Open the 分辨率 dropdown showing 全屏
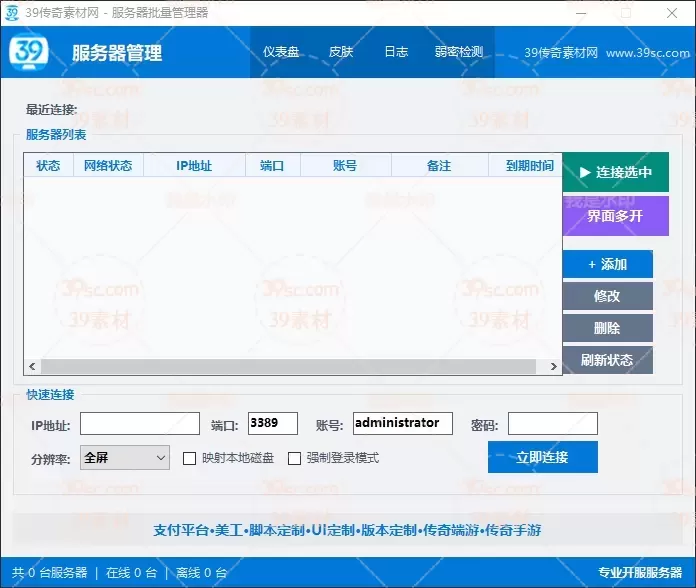The width and height of the screenshot is (696, 588). click(x=125, y=458)
